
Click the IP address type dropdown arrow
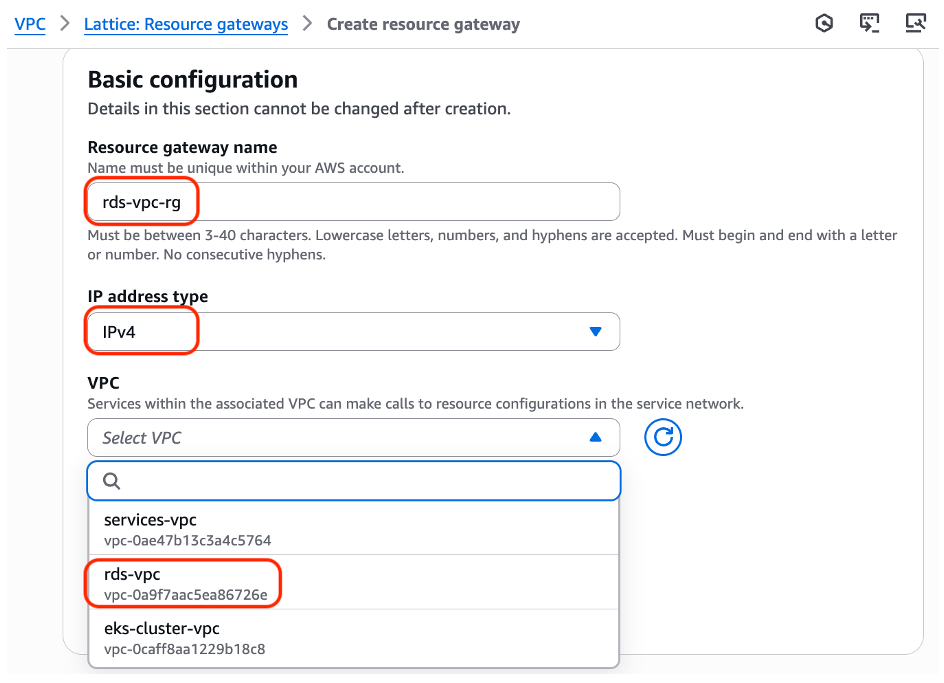(596, 332)
